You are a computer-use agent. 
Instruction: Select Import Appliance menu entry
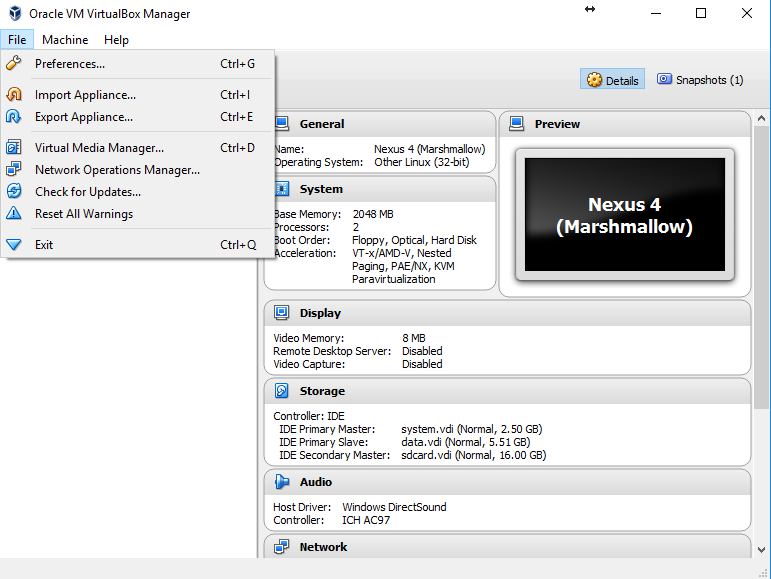click(x=138, y=95)
